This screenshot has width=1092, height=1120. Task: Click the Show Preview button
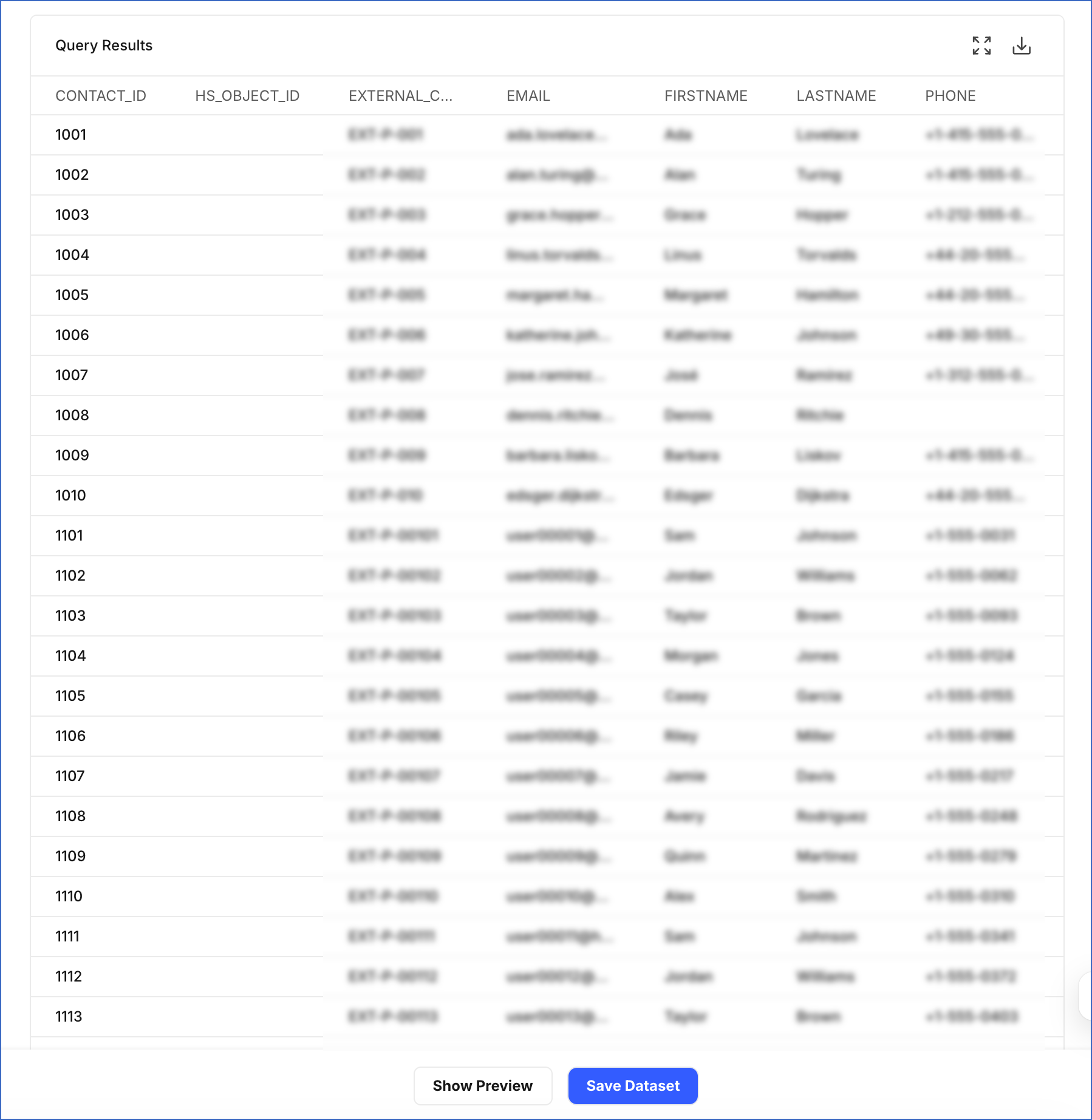(x=483, y=1085)
